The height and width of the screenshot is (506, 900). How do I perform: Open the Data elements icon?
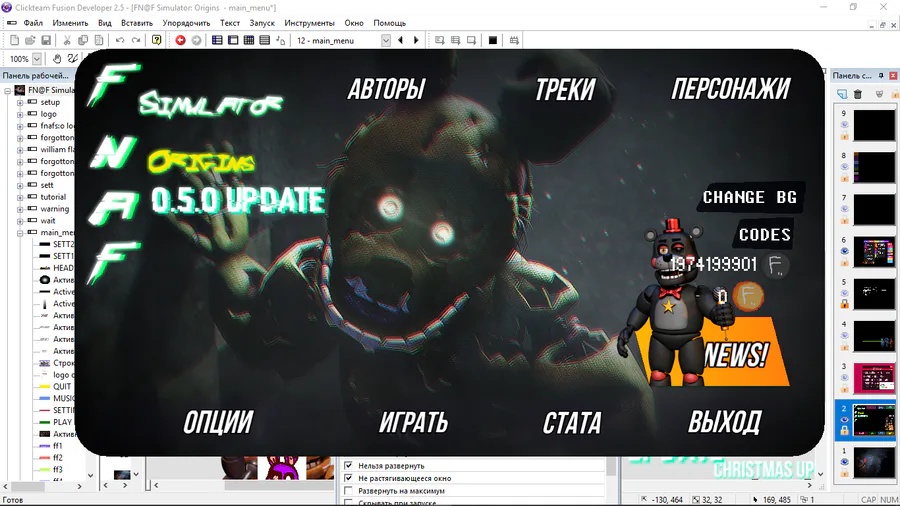281,40
